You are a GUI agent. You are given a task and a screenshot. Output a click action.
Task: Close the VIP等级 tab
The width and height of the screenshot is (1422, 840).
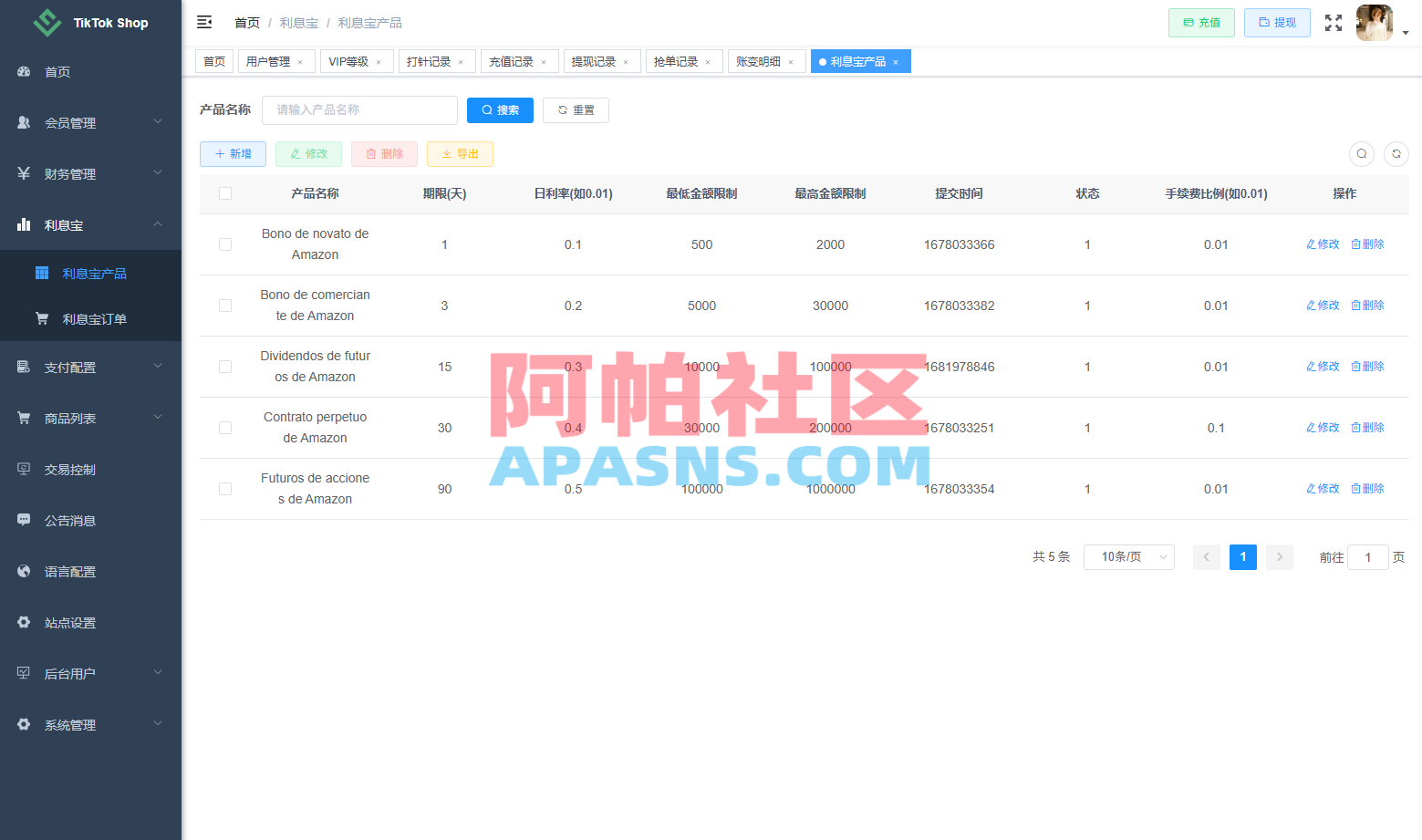[379, 62]
